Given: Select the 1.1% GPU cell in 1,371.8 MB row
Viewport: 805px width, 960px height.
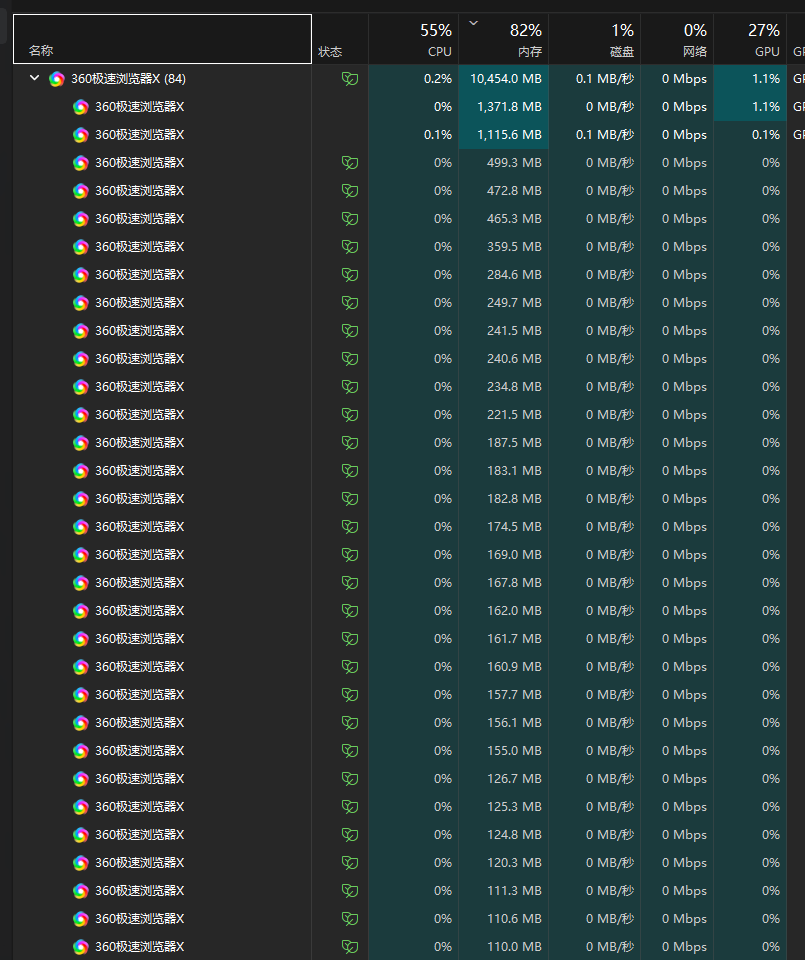Looking at the screenshot, I should pyautogui.click(x=750, y=107).
